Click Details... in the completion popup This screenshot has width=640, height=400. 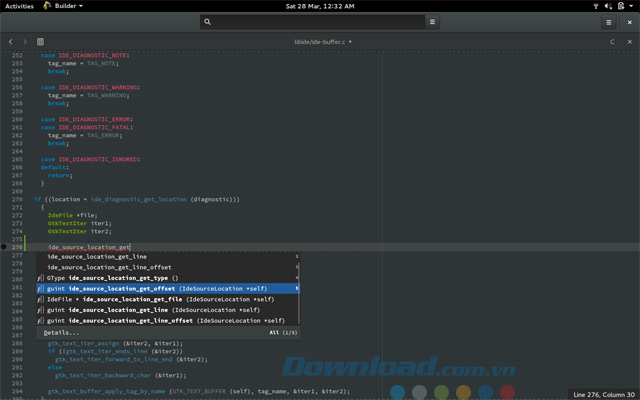[x=61, y=332]
